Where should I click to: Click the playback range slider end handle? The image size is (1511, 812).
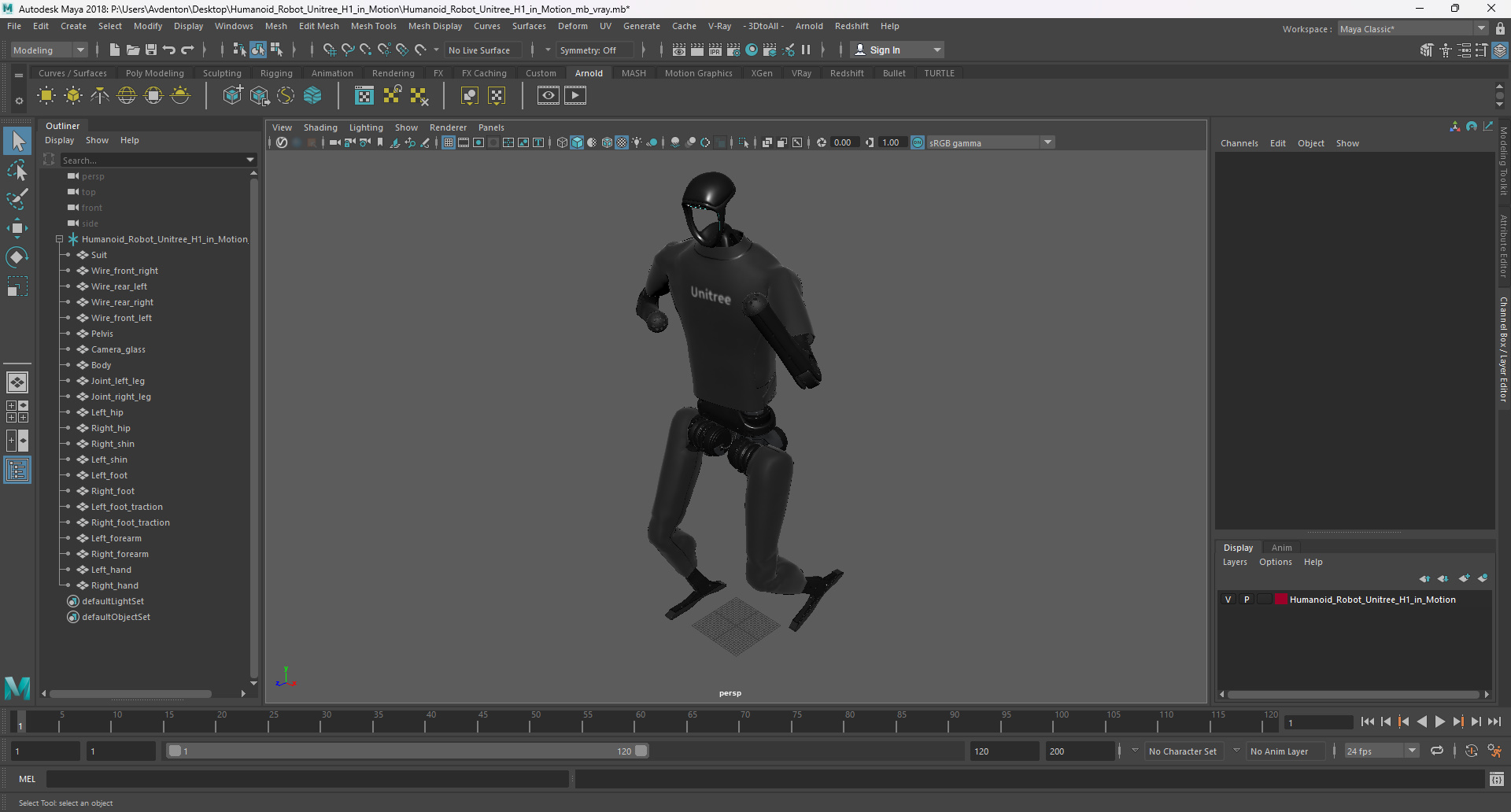tap(641, 751)
